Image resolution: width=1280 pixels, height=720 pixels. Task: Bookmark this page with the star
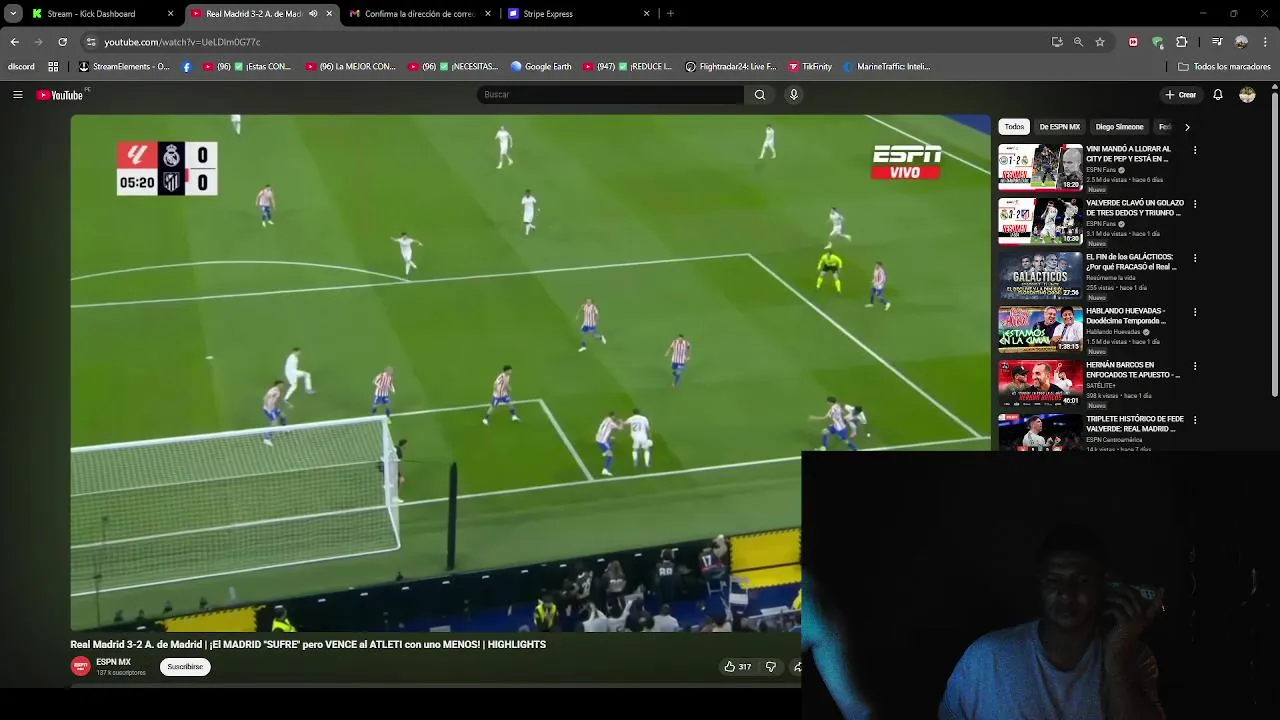click(1100, 42)
